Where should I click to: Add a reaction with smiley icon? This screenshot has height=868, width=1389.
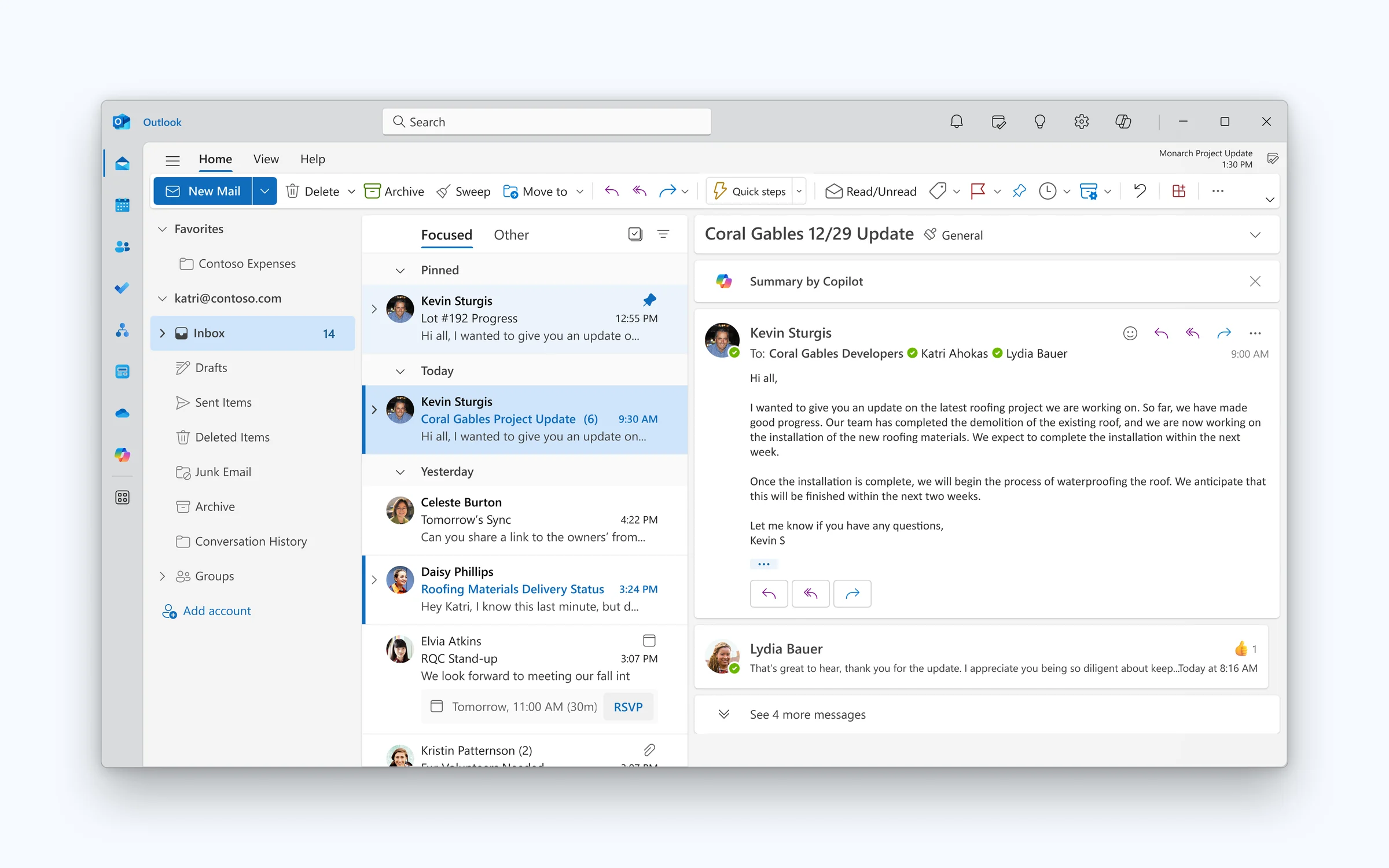point(1130,333)
